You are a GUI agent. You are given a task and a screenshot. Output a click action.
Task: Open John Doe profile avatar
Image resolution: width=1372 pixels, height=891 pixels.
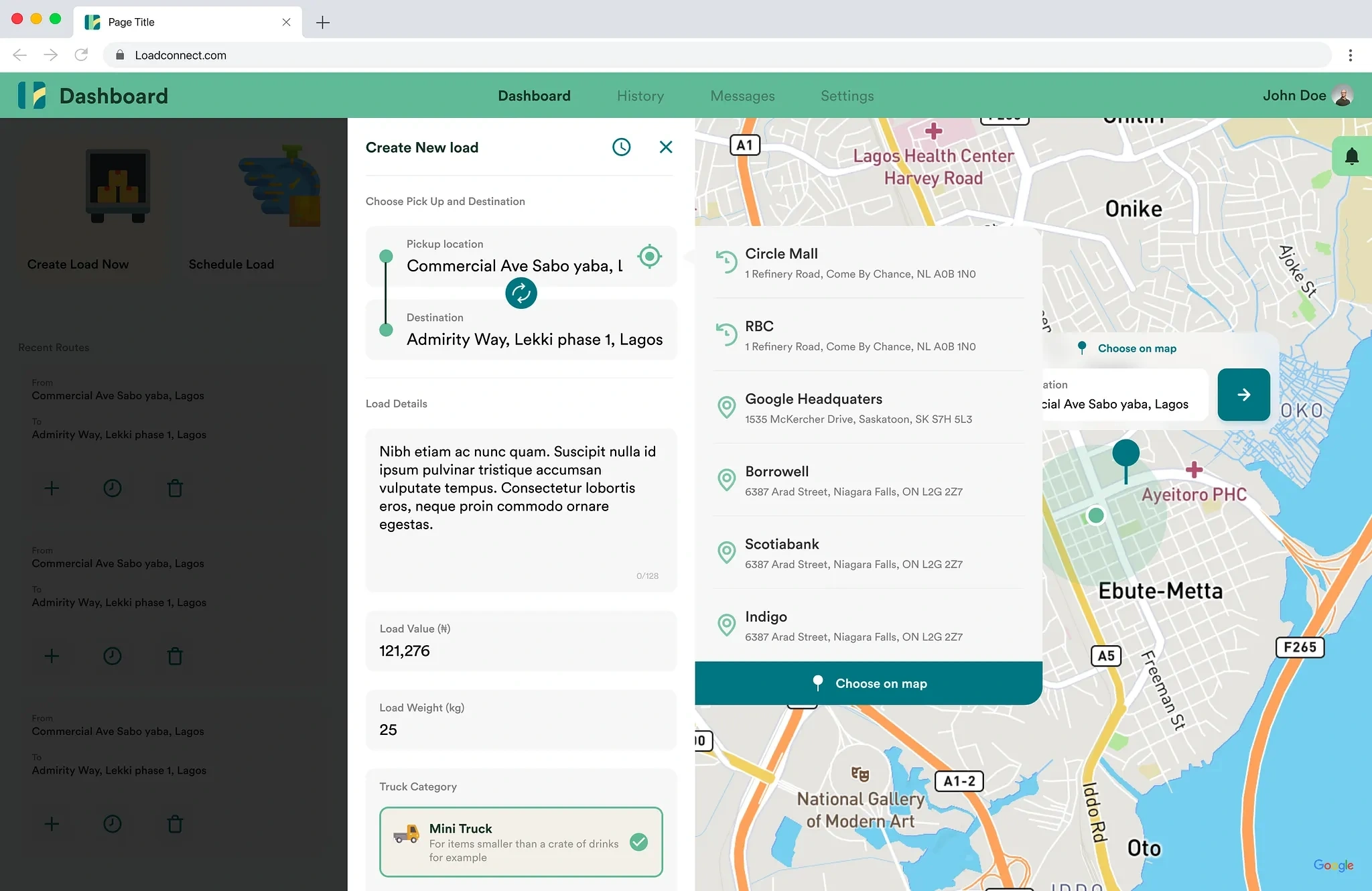click(1342, 96)
